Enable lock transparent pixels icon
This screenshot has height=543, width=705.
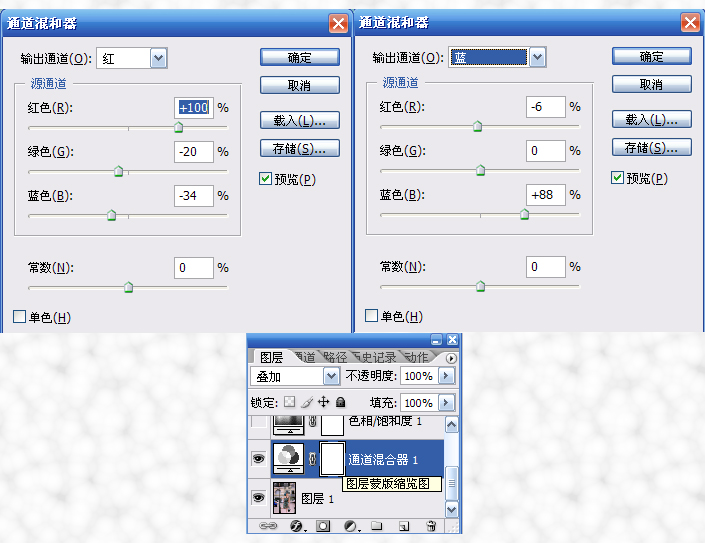(290, 402)
